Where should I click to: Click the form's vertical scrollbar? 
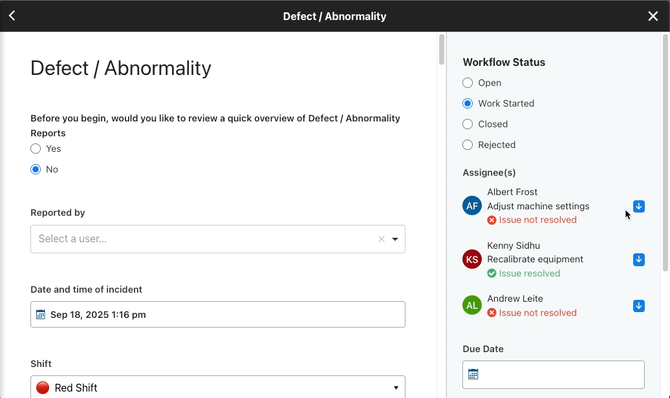click(441, 50)
